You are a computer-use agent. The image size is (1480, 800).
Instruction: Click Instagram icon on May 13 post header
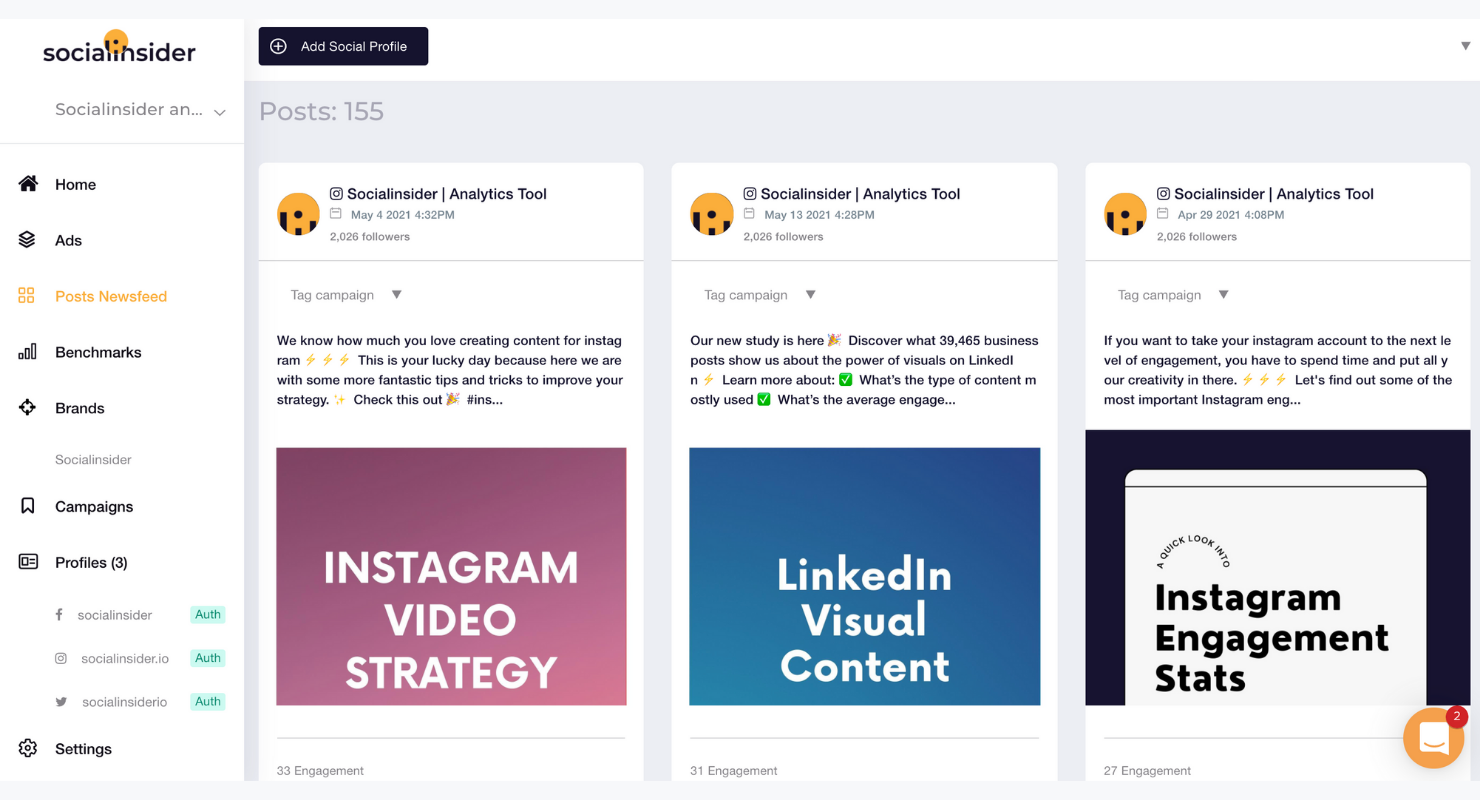[750, 194]
